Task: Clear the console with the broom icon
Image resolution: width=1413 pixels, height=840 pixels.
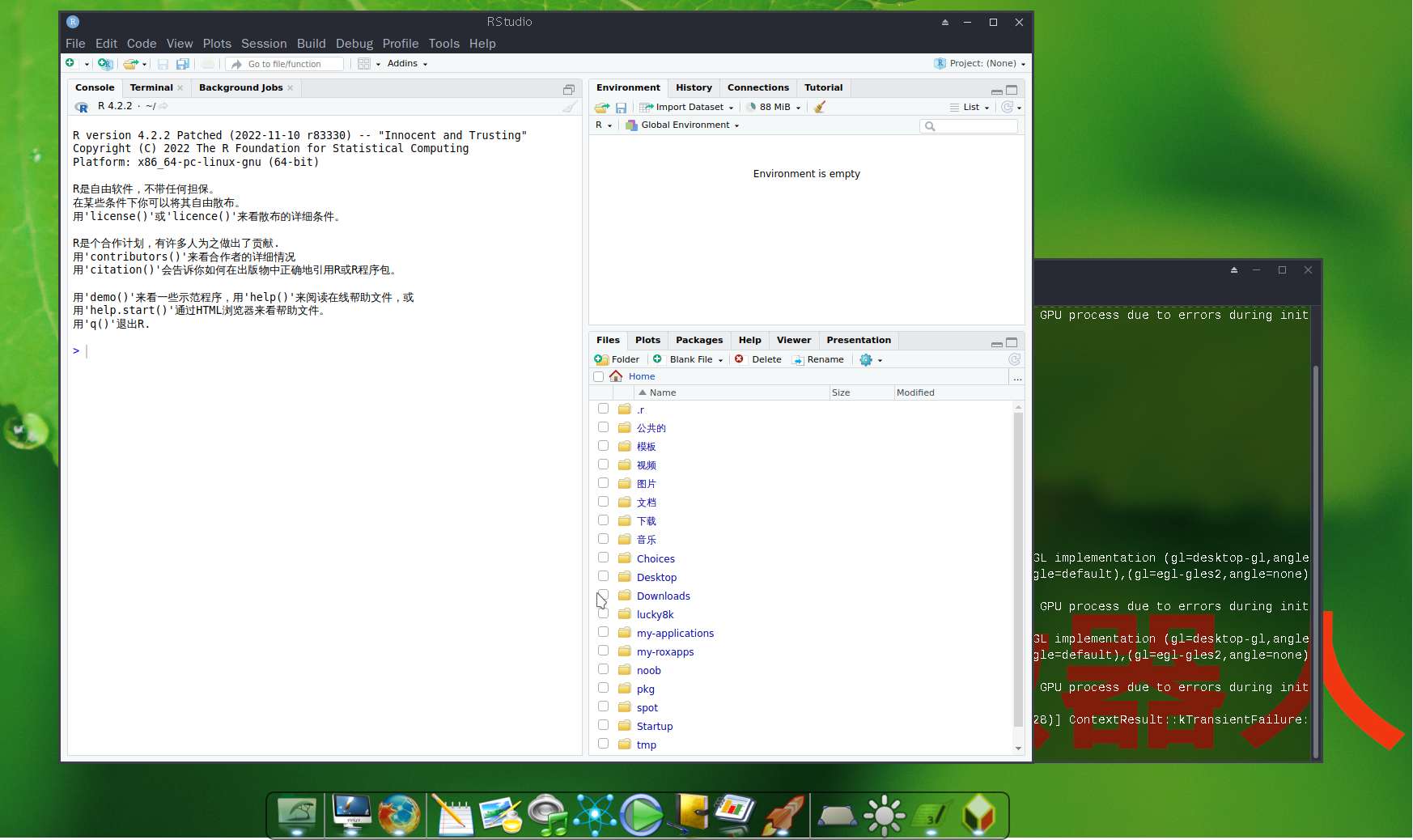Action: point(570,107)
